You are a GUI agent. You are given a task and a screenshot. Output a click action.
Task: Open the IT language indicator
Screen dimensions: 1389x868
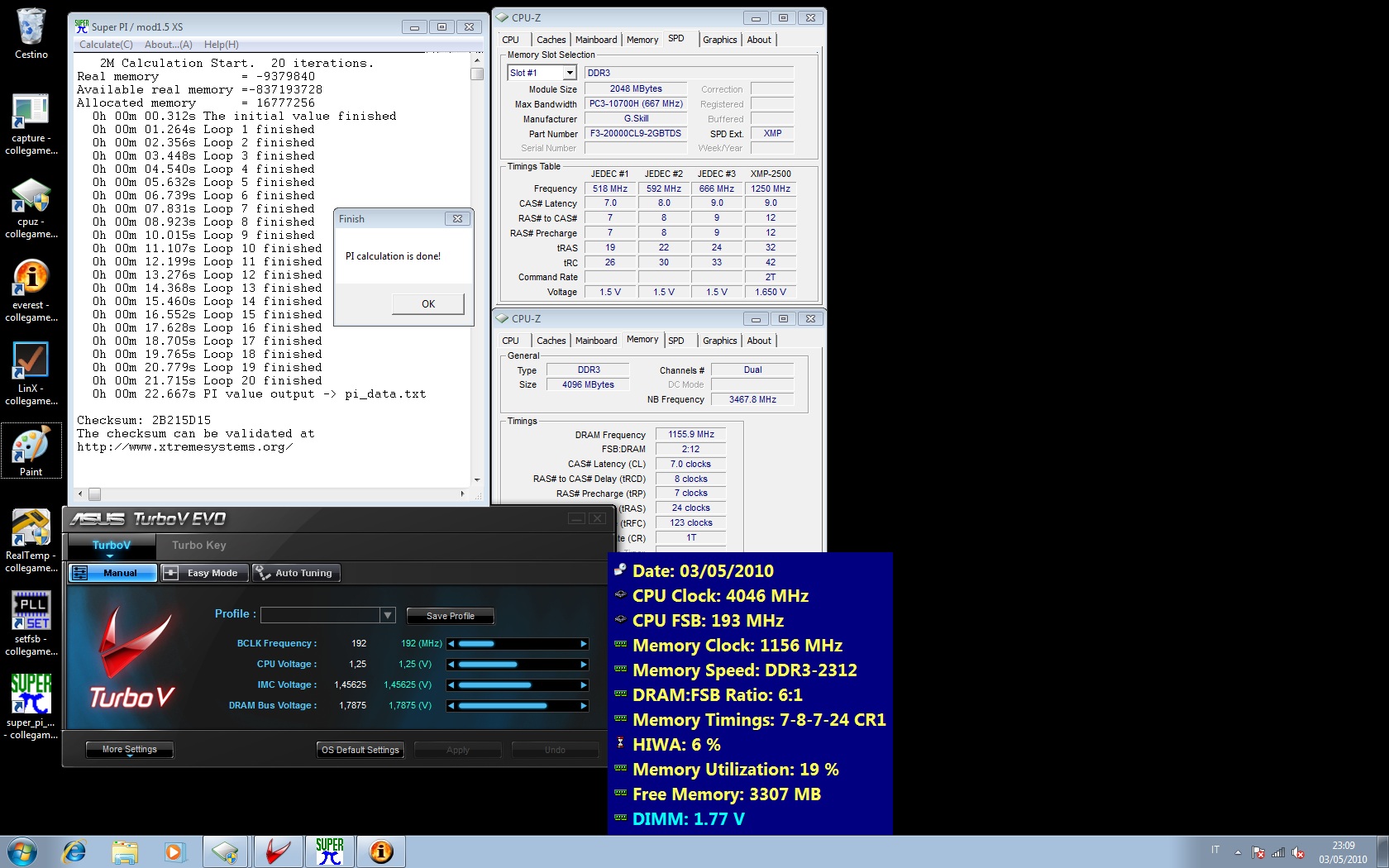click(1215, 850)
